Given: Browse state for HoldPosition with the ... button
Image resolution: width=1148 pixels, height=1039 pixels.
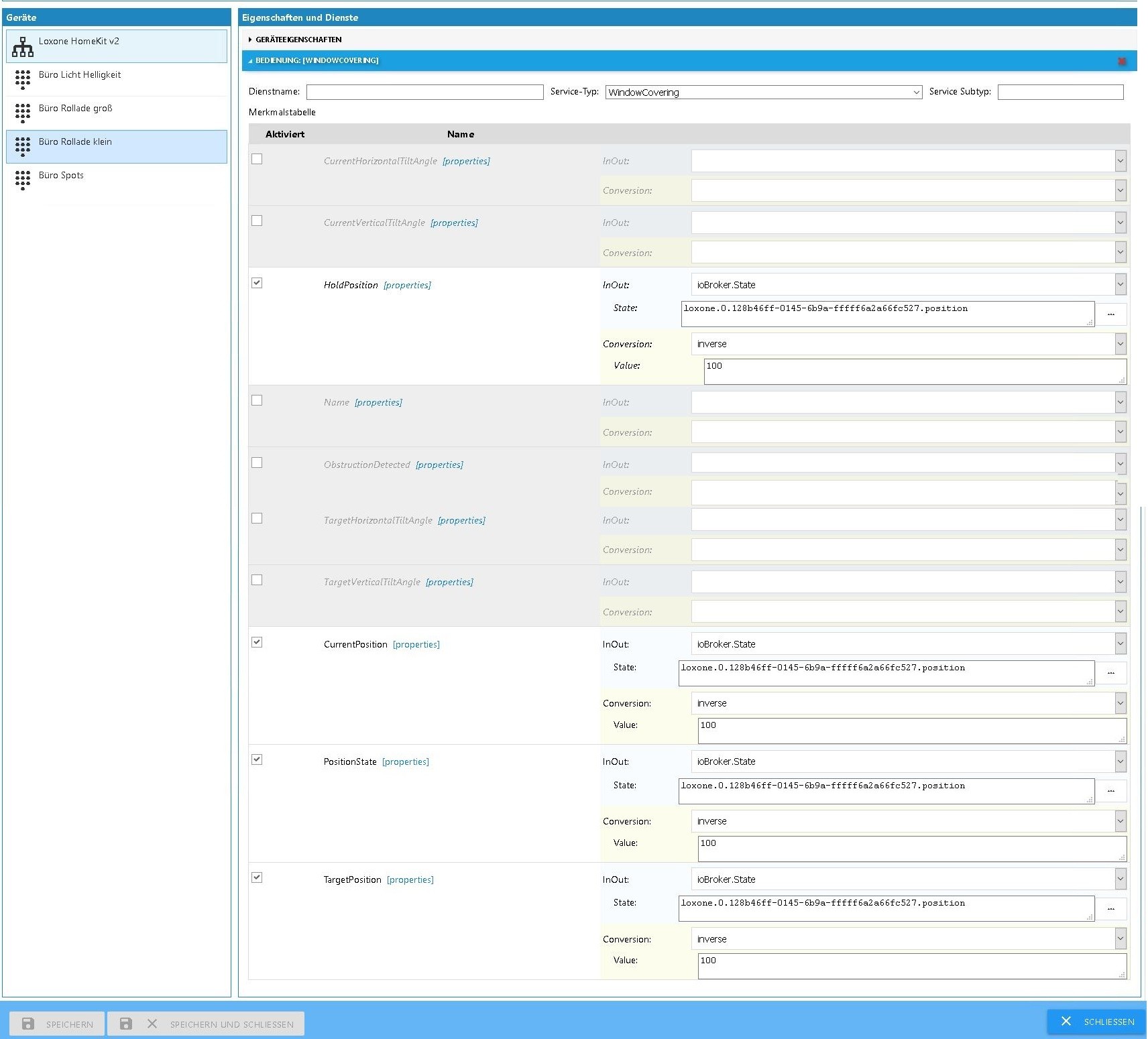Looking at the screenshot, I should coord(1111,314).
